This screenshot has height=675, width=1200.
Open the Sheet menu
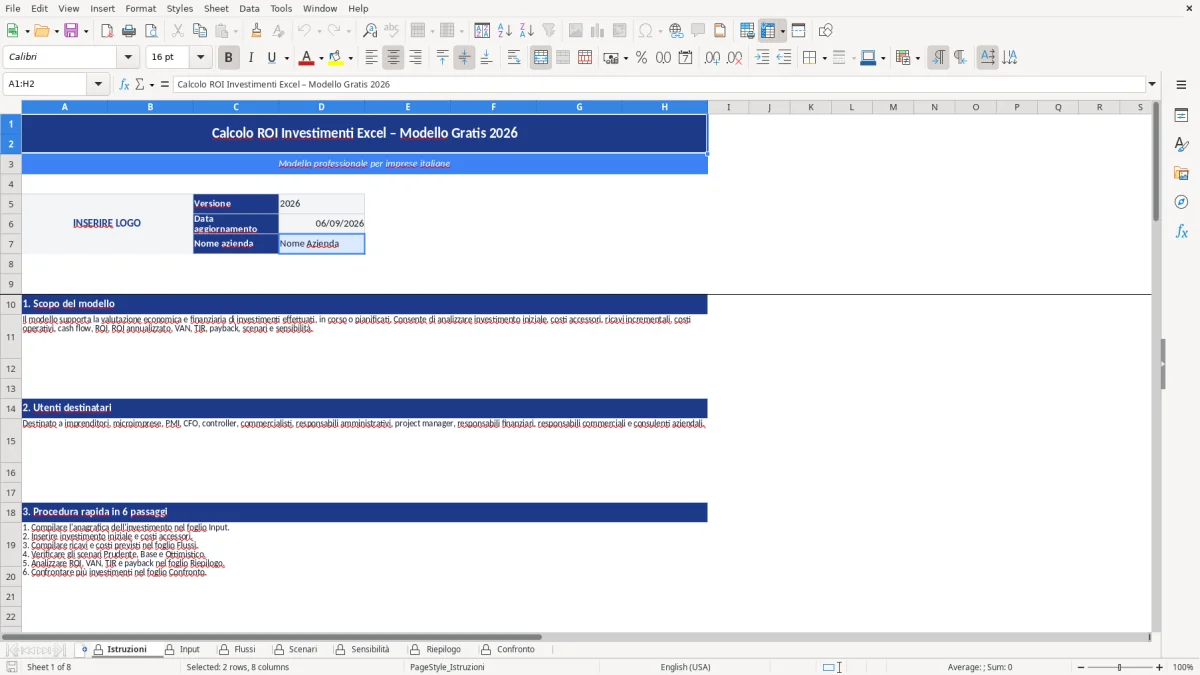pos(216,8)
